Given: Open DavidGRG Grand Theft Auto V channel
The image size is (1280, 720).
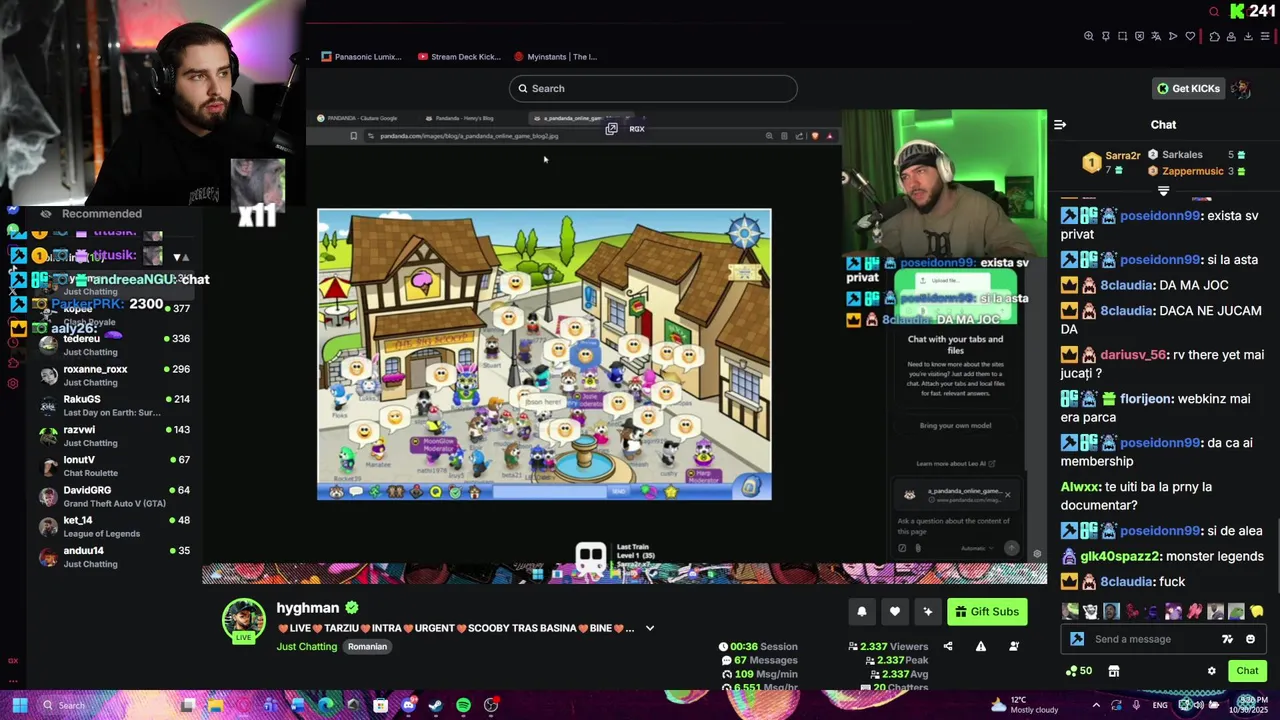Looking at the screenshot, I should pyautogui.click(x=113, y=496).
